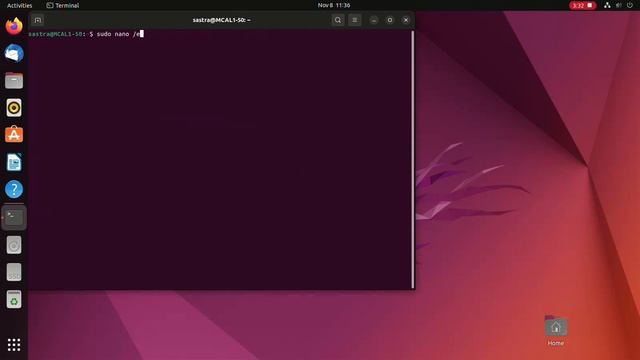Open Ubuntu Software store
Viewport: 640px width, 360px height.
click(x=14, y=135)
